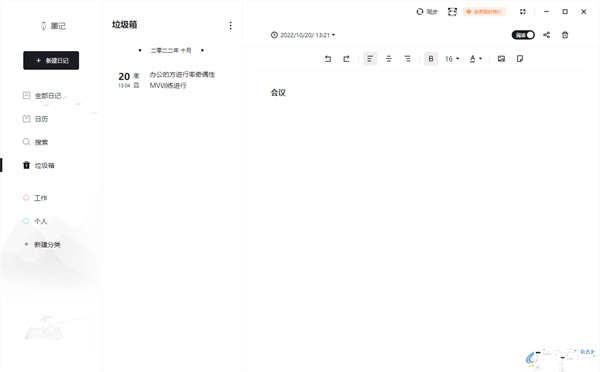The image size is (600, 372).
Task: Open the font size 16 dropdown
Action: point(452,59)
